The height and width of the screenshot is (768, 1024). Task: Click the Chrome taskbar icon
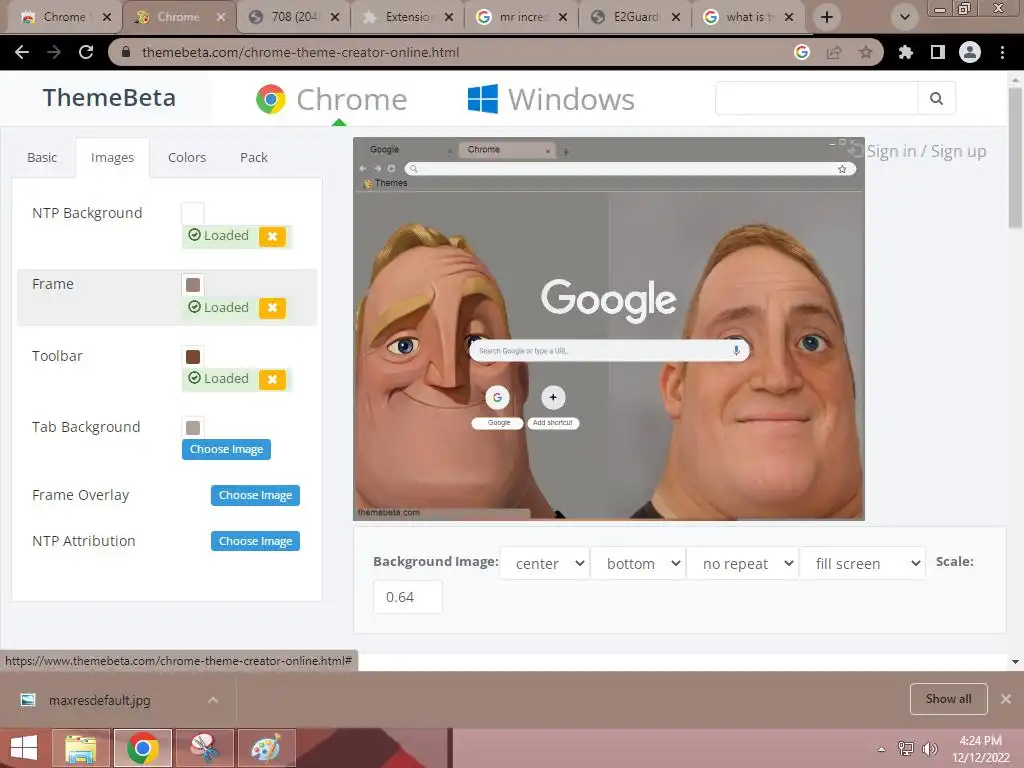[x=143, y=748]
